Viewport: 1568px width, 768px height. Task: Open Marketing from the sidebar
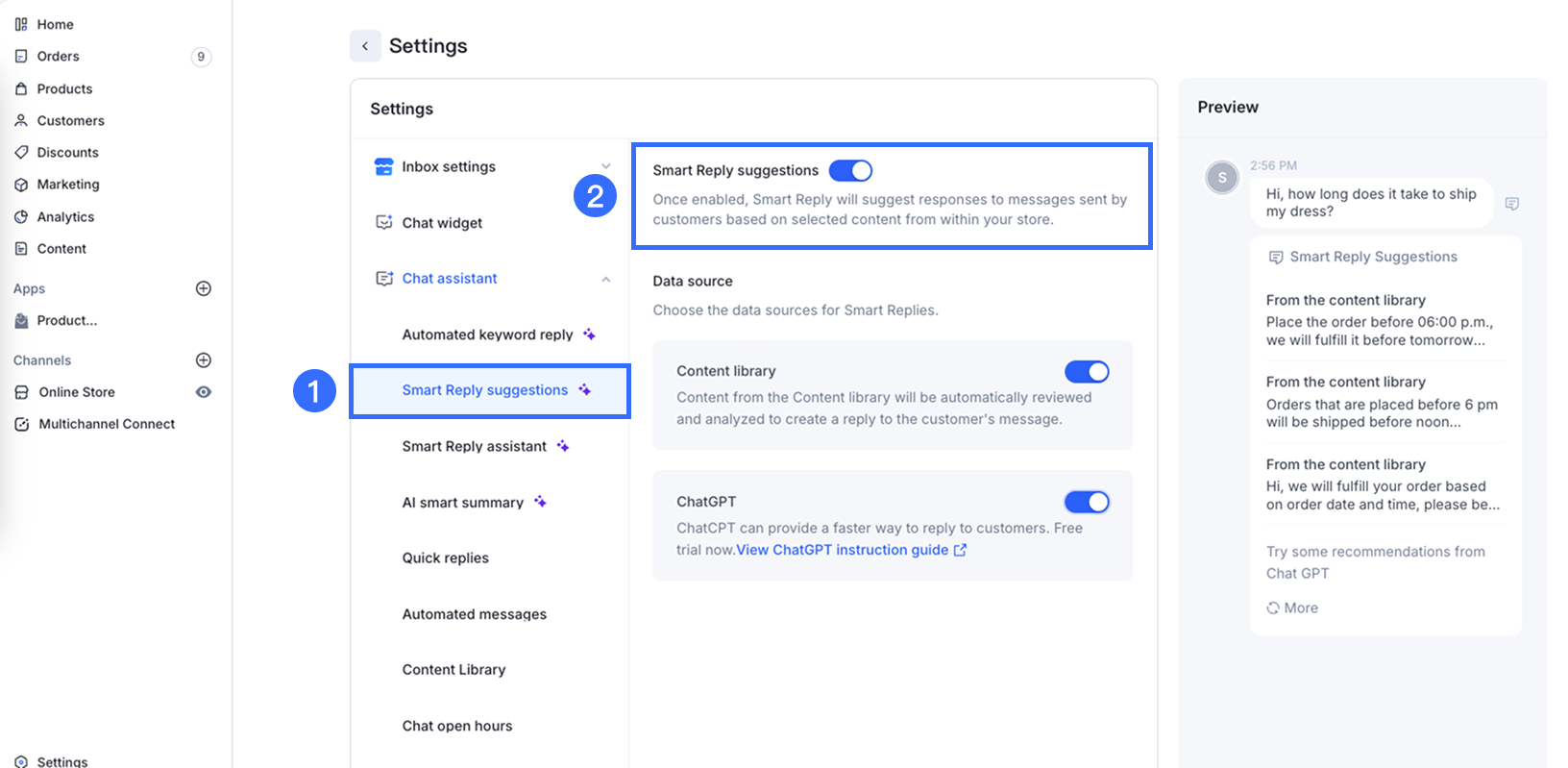(x=67, y=185)
